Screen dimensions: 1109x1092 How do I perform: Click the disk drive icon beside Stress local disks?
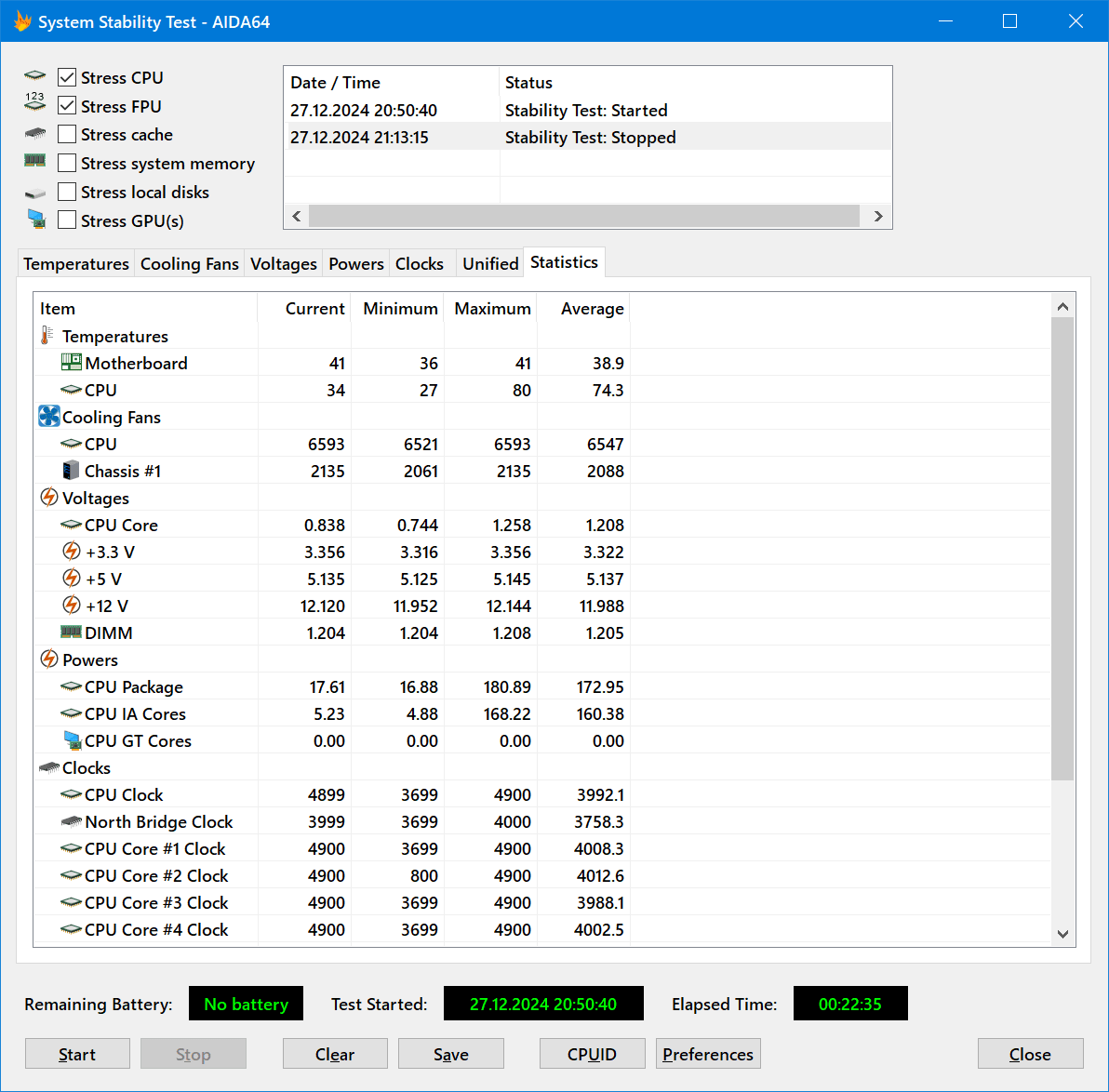point(34,193)
